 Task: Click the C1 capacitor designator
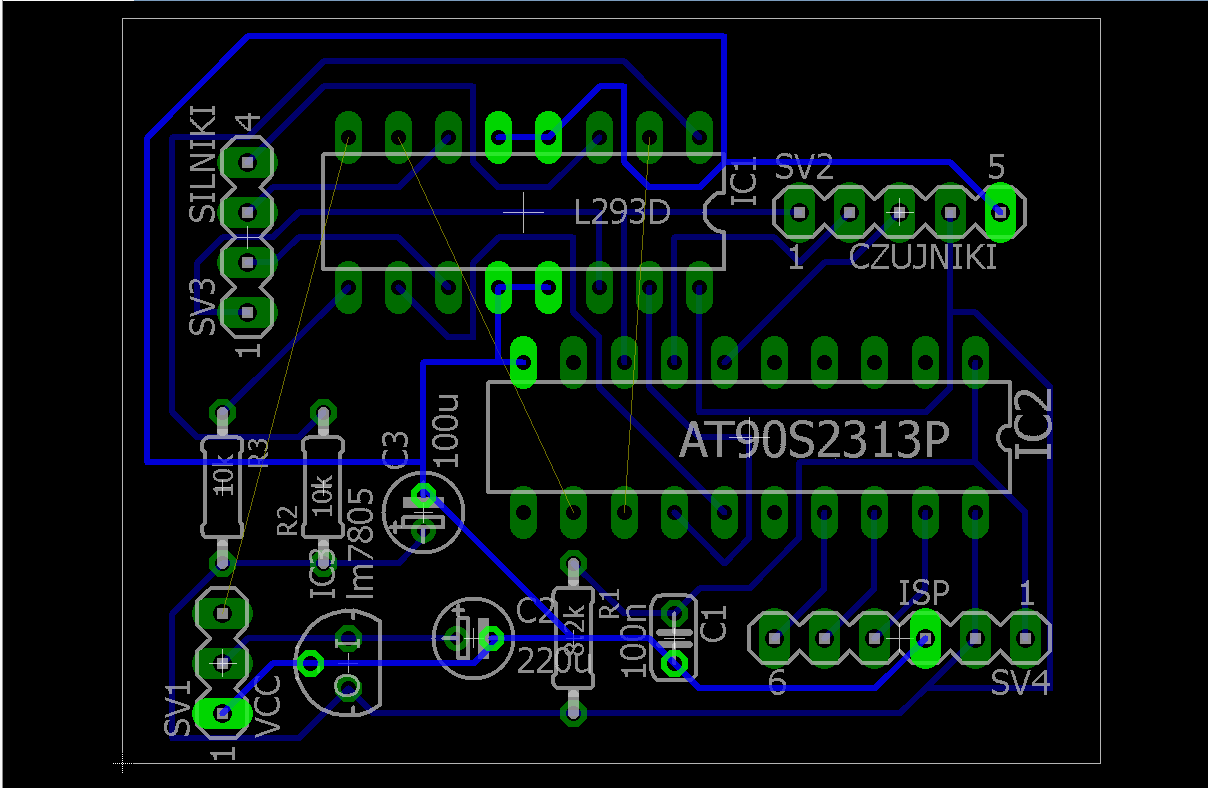715,625
